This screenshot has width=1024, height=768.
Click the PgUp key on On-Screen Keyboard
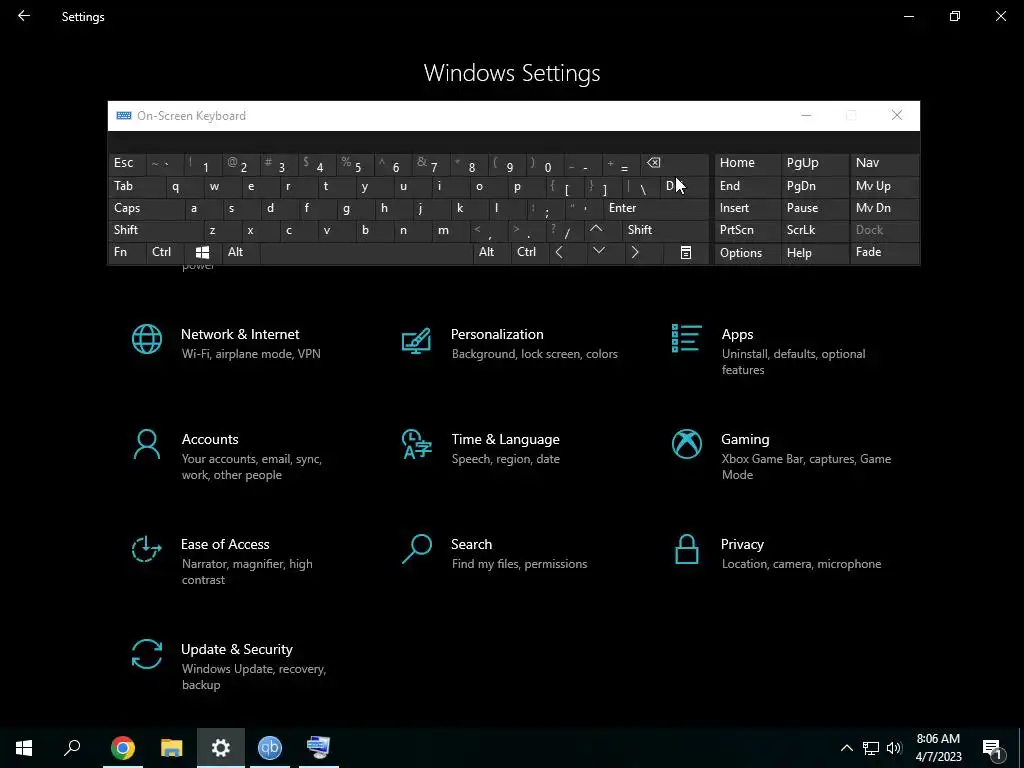(x=814, y=163)
